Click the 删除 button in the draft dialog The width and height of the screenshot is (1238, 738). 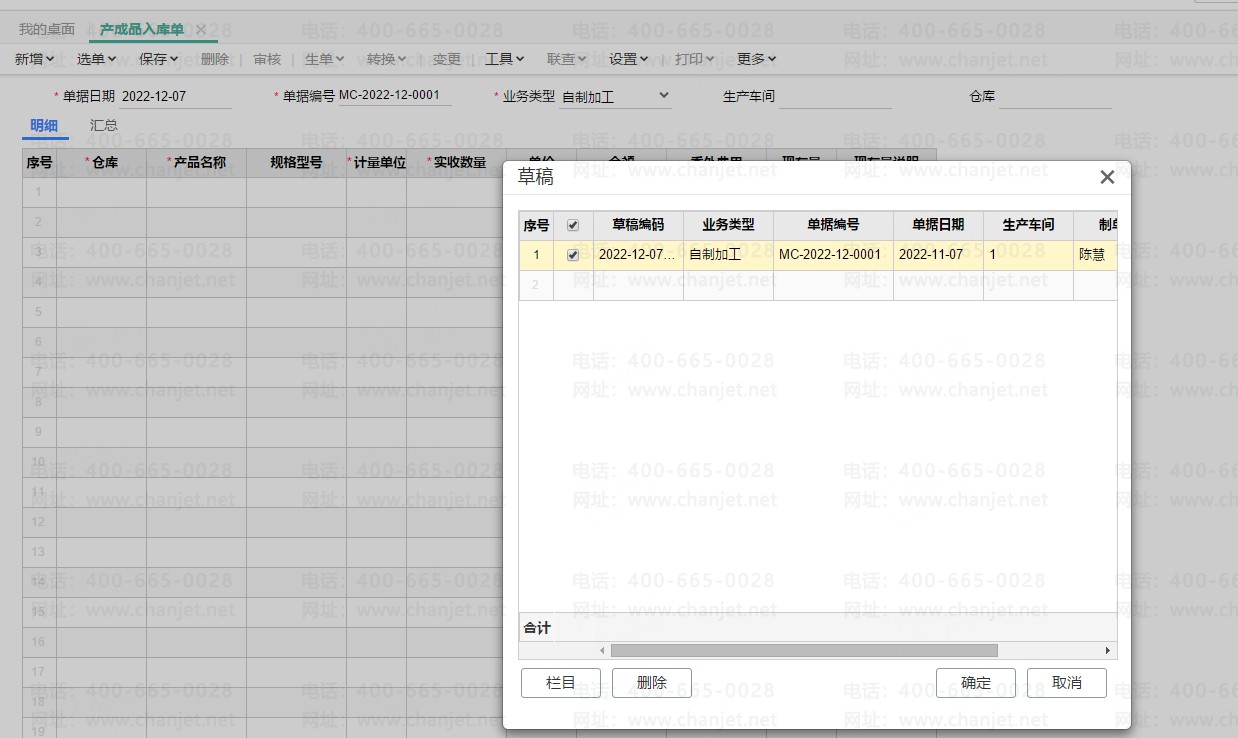[652, 683]
